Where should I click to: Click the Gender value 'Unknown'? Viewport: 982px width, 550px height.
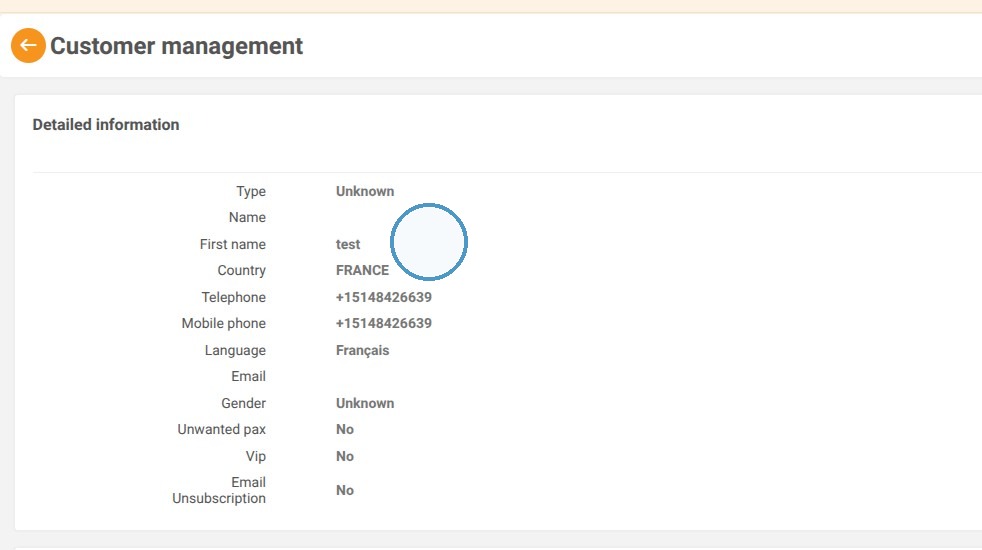[x=365, y=403]
